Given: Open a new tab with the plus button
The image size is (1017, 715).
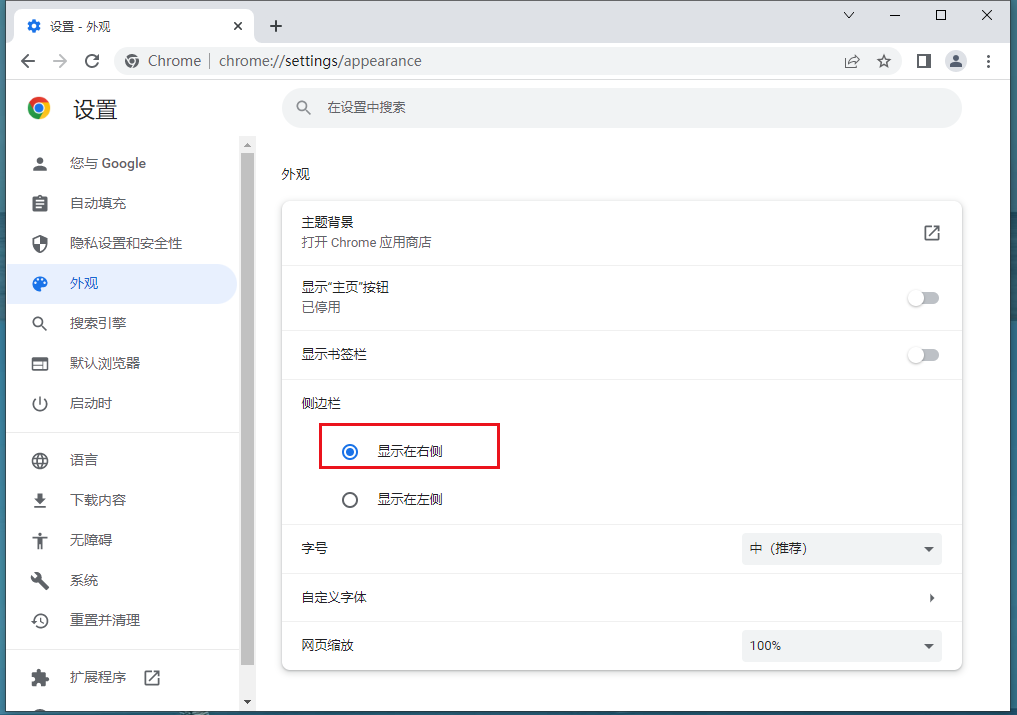Looking at the screenshot, I should tap(276, 26).
